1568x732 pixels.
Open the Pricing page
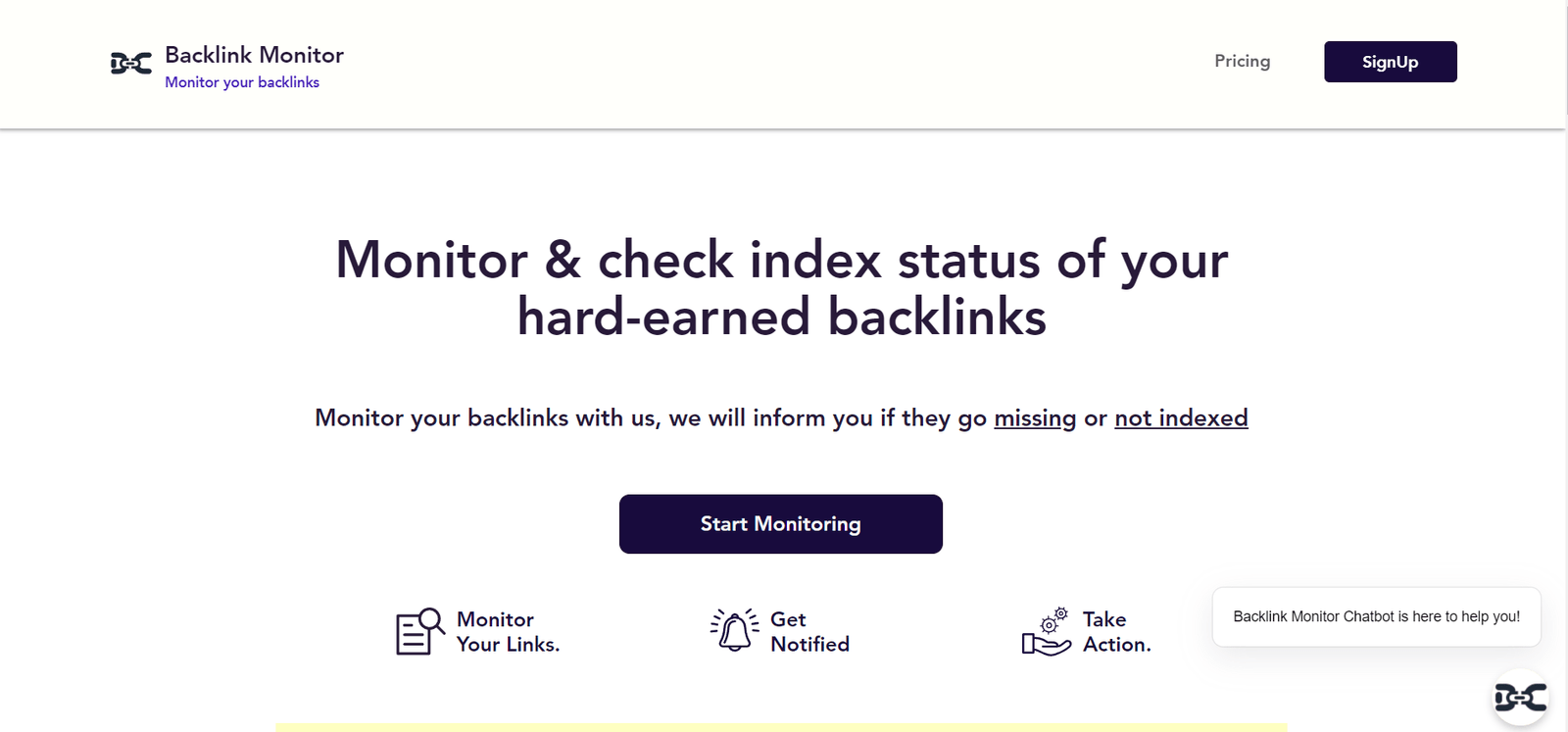tap(1242, 61)
